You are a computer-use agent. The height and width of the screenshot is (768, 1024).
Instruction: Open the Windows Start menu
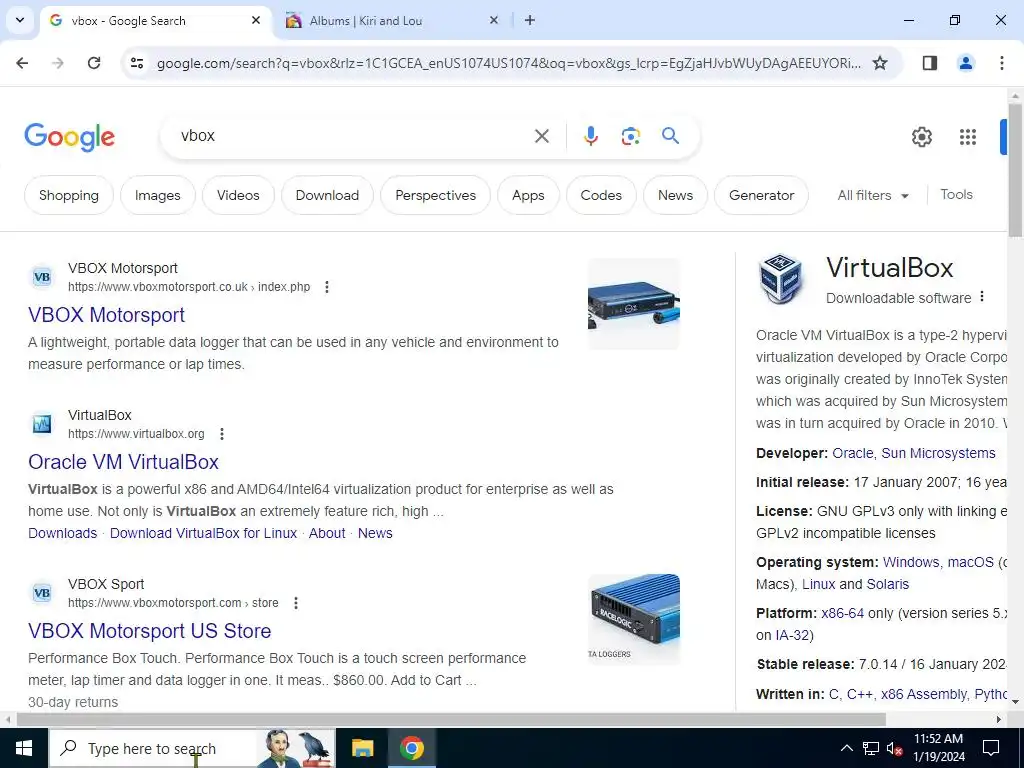pos(24,748)
